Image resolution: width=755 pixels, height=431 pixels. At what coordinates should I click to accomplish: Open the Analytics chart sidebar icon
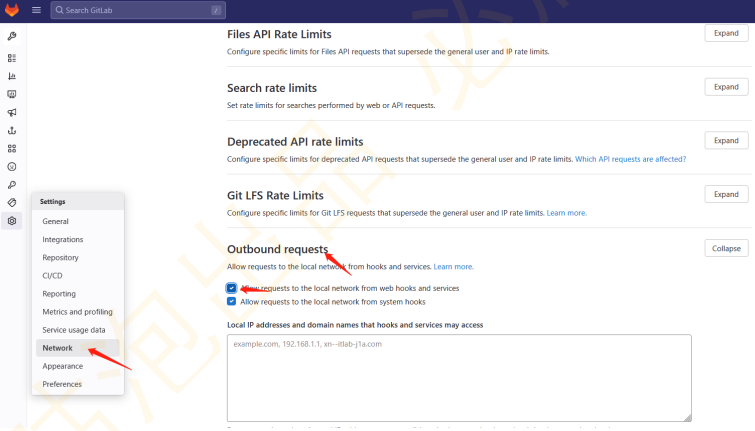(12, 76)
